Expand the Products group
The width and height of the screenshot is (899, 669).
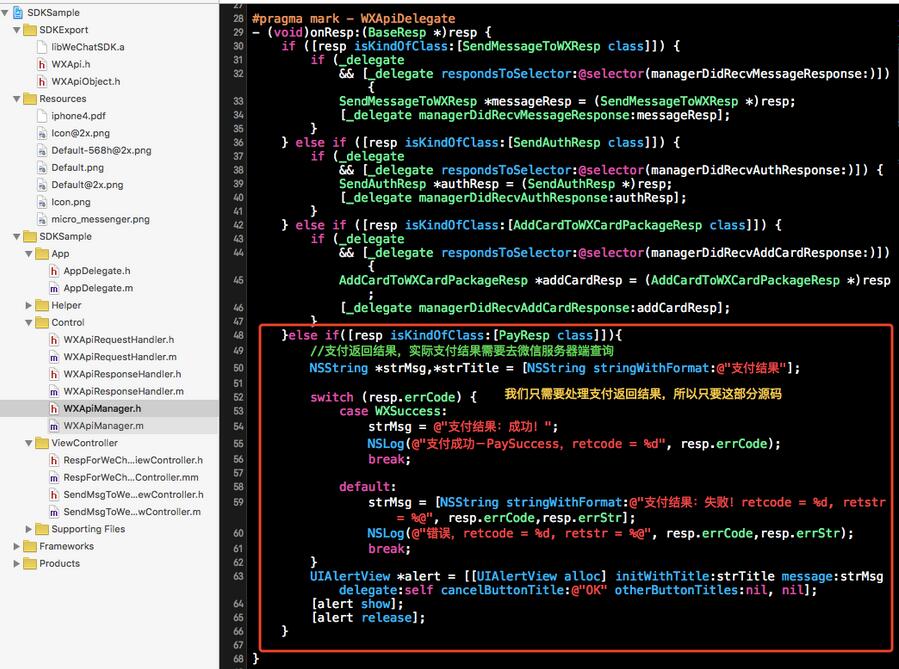[x=17, y=563]
